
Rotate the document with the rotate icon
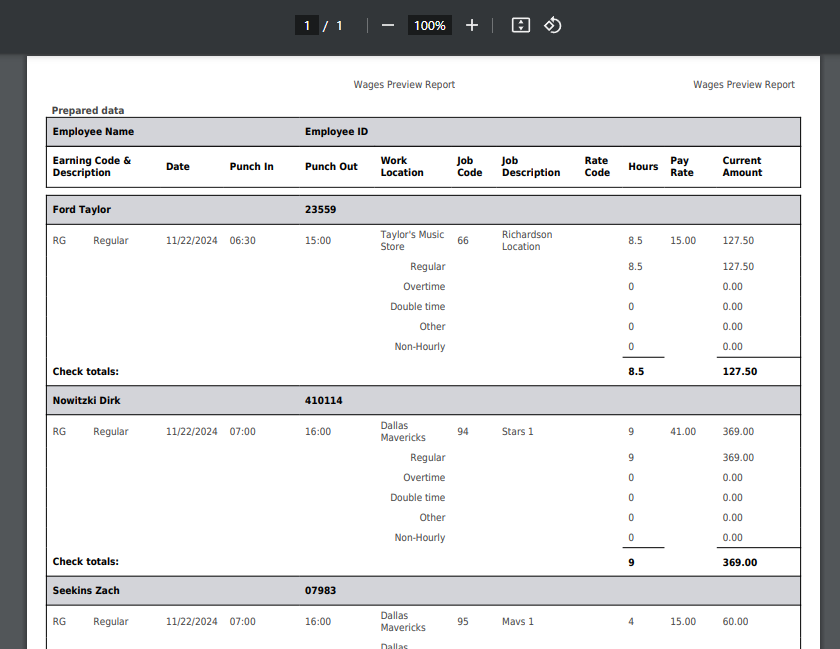[552, 25]
